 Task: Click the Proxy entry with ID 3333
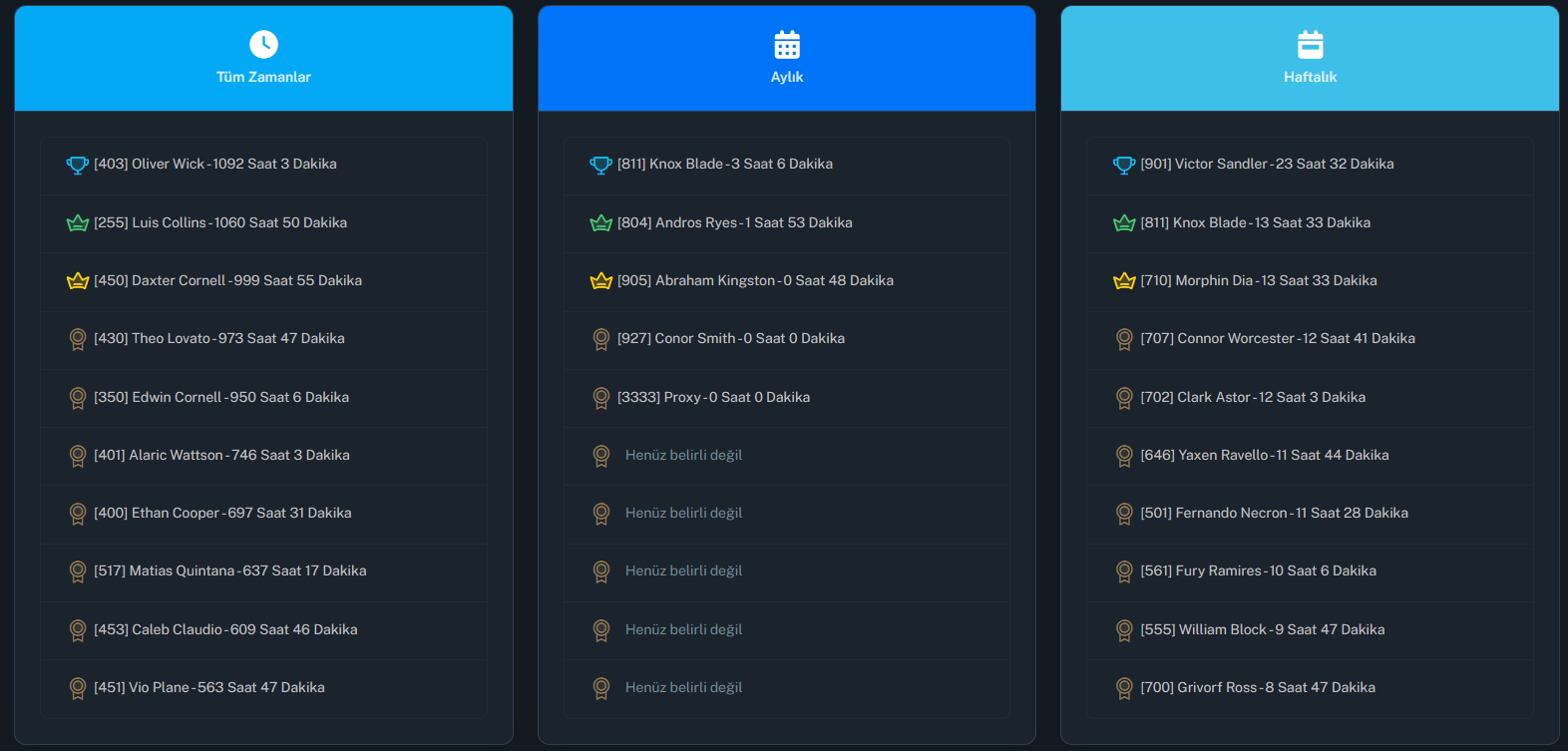[x=713, y=397]
